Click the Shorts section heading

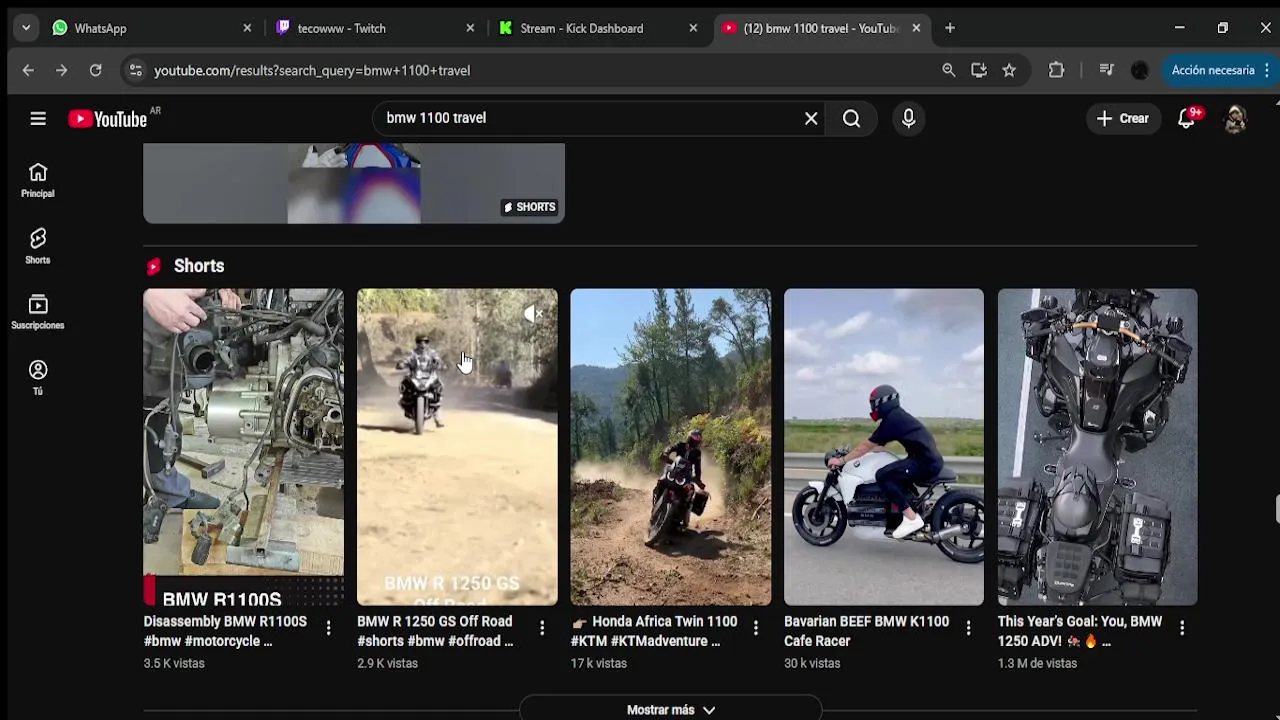click(199, 266)
